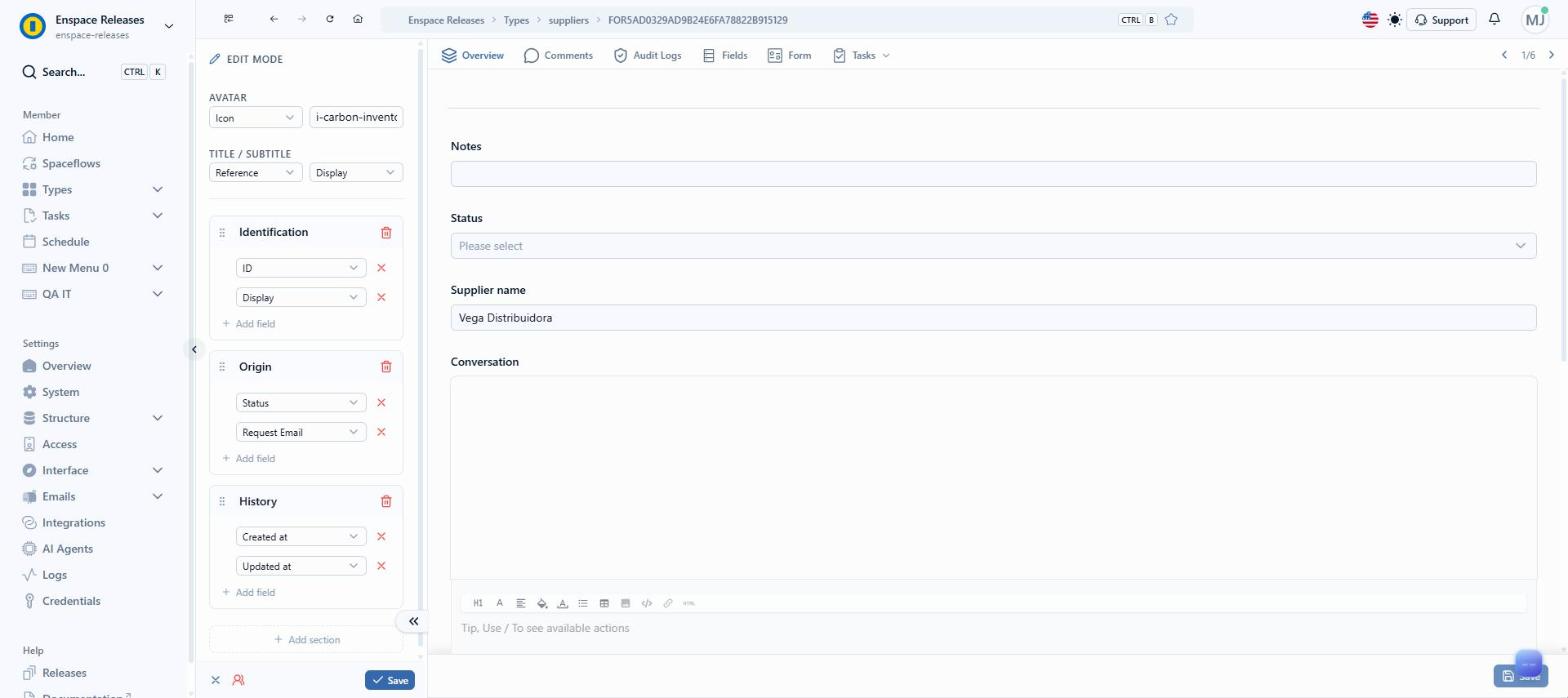Collapse the main sidebar arrow
This screenshot has width=1568, height=698.
click(194, 349)
